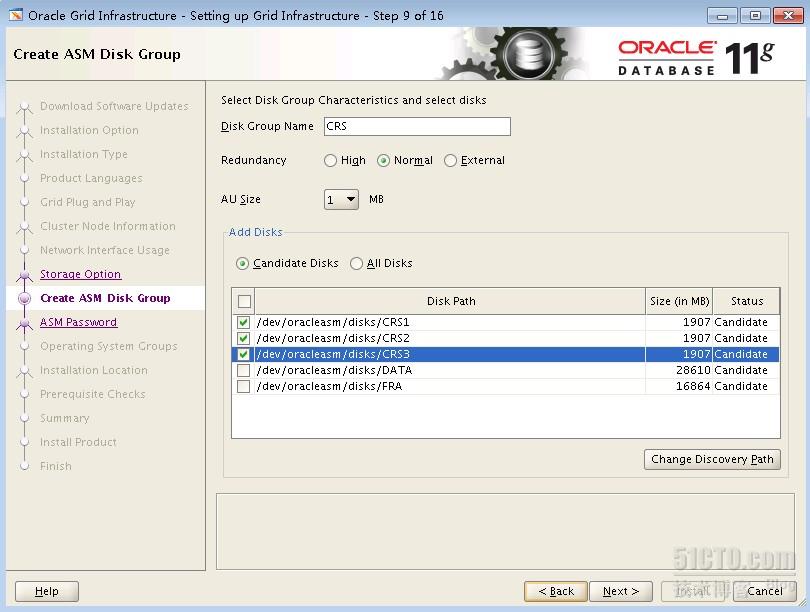The height and width of the screenshot is (612, 810).
Task: Check the DATA disk checkbox
Action: pos(243,370)
